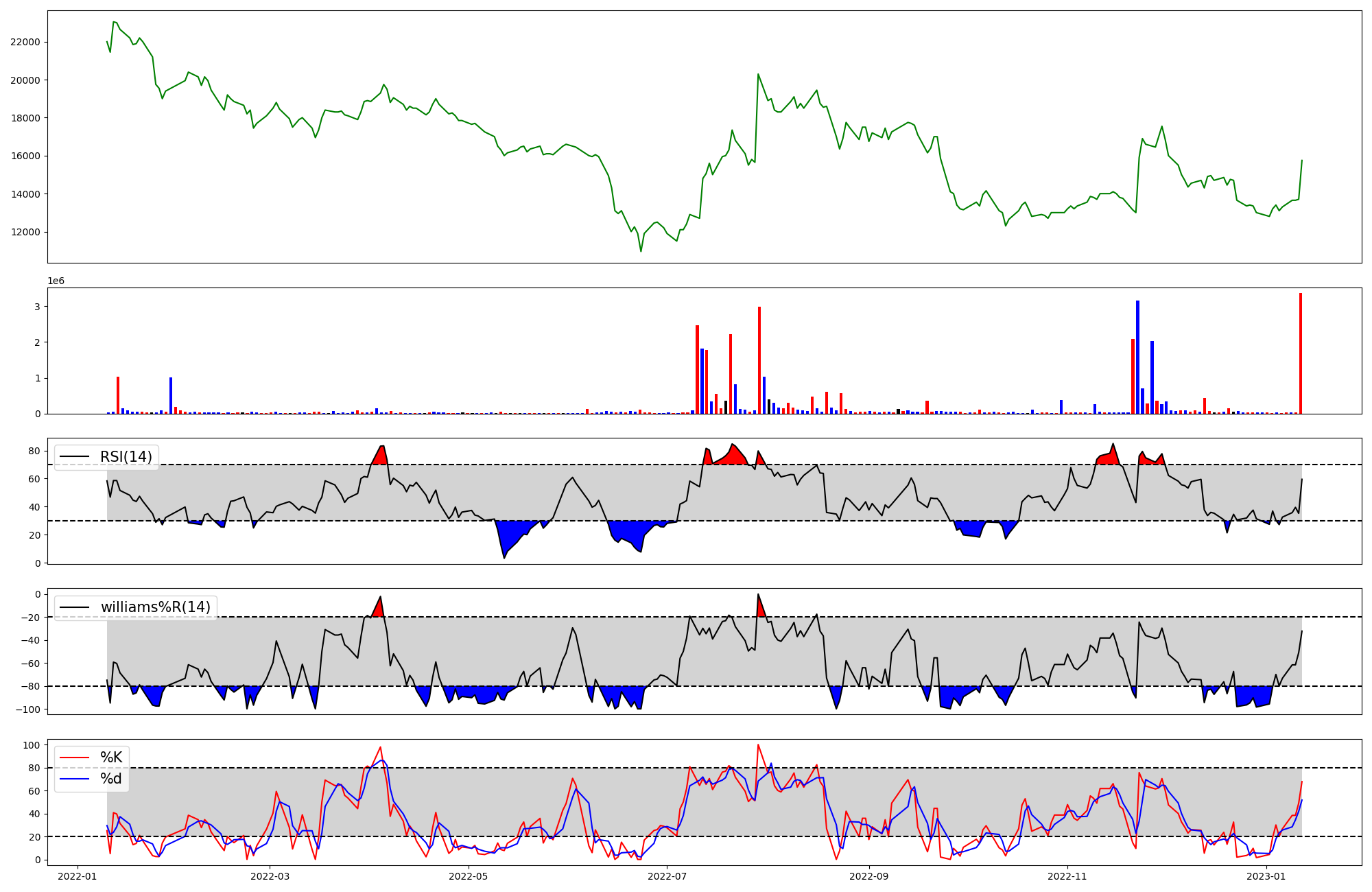
Task: Click the %d legend label
Action: [x=111, y=779]
